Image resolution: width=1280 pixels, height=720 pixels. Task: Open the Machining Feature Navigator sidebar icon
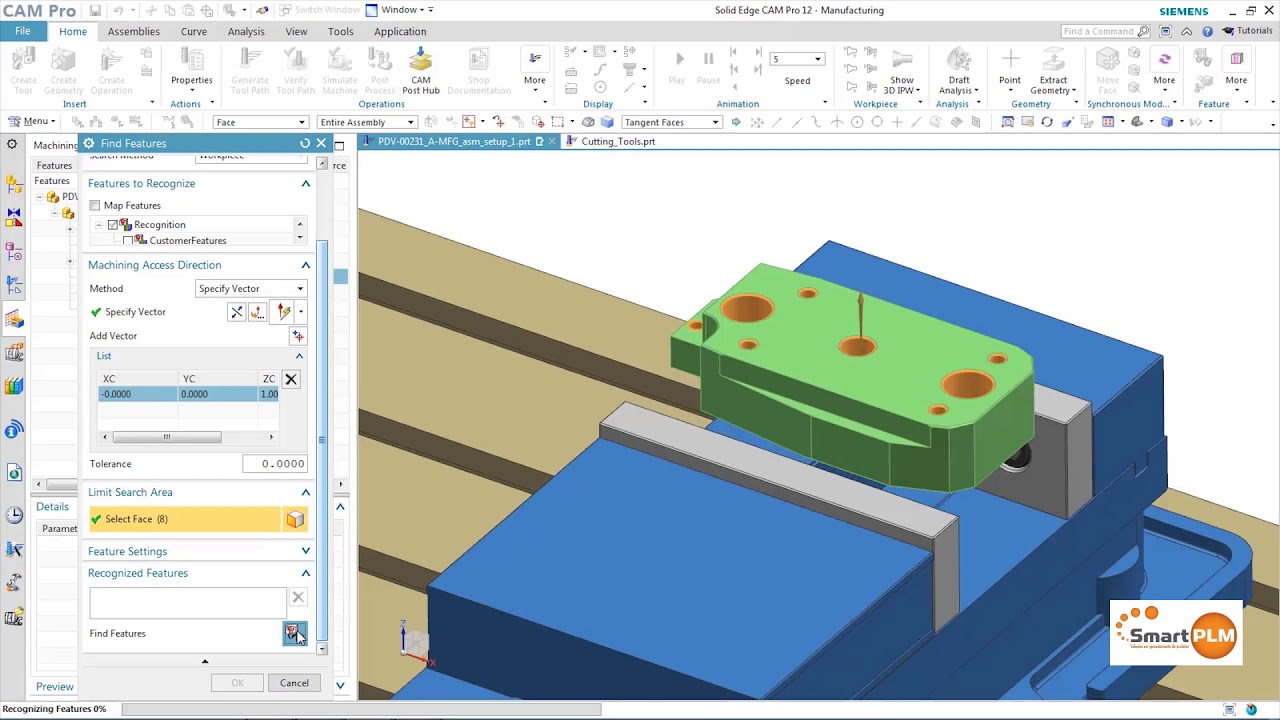pyautogui.click(x=14, y=320)
